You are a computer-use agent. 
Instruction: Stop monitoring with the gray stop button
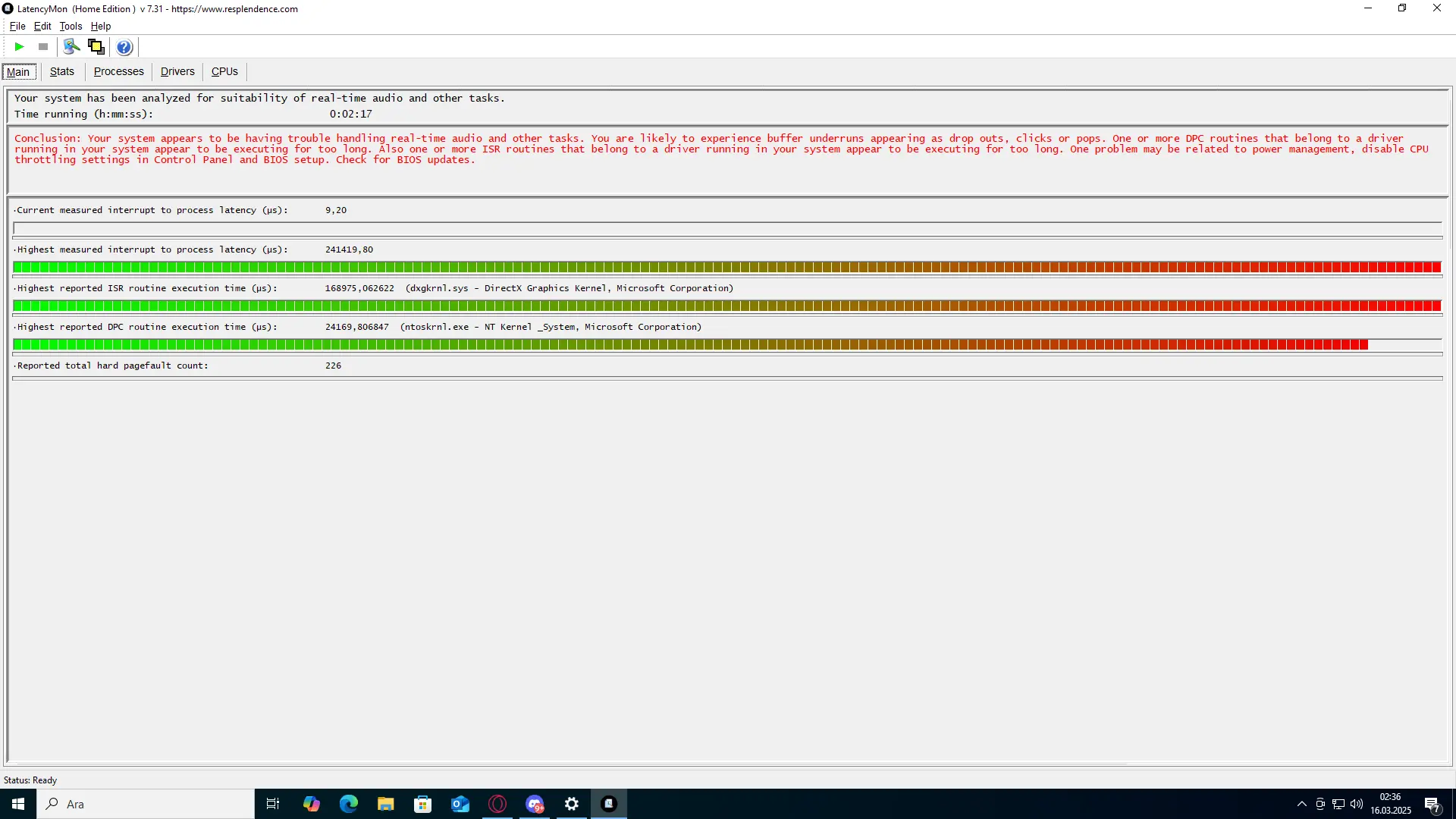[43, 47]
